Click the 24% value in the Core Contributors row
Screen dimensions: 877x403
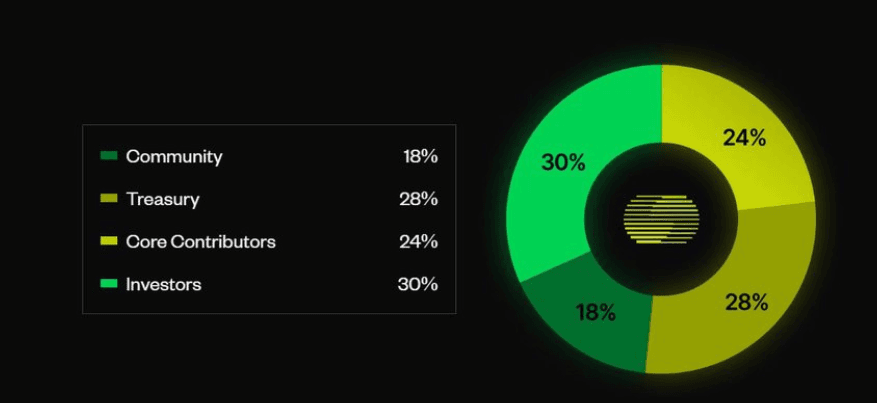point(418,242)
